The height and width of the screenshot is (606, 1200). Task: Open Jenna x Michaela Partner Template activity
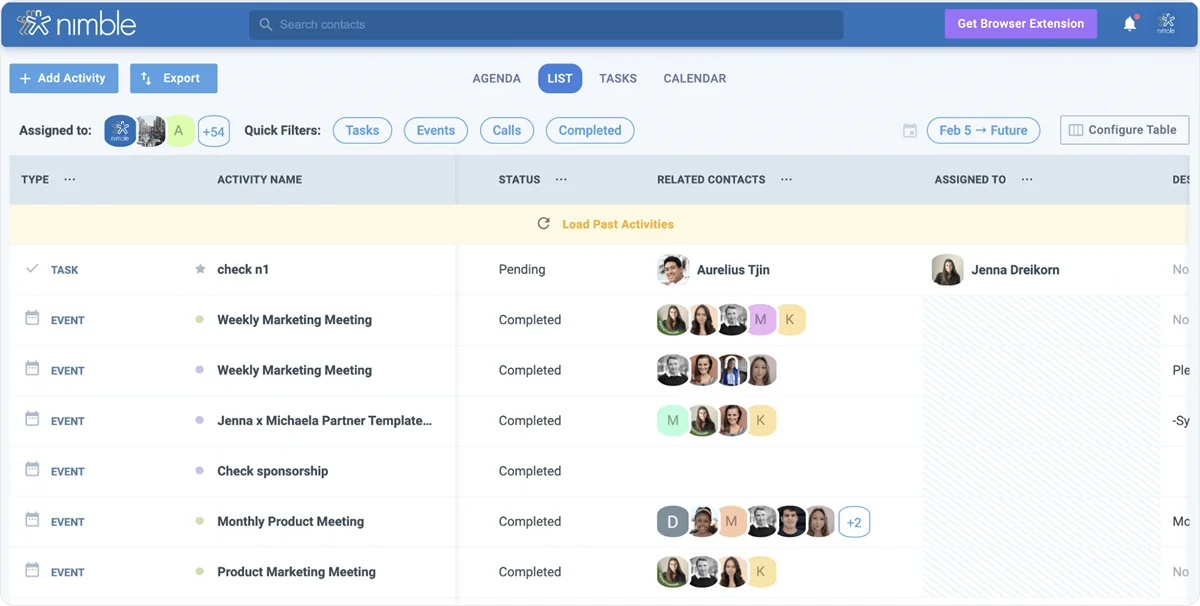[325, 420]
